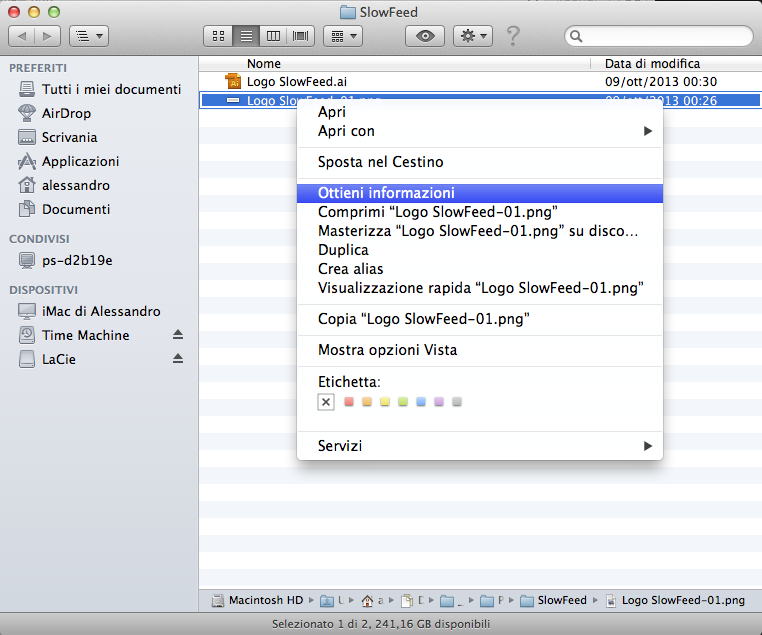Choose Sposta nel Cestino
Viewport: 762px width, 635px height.
[480, 162]
